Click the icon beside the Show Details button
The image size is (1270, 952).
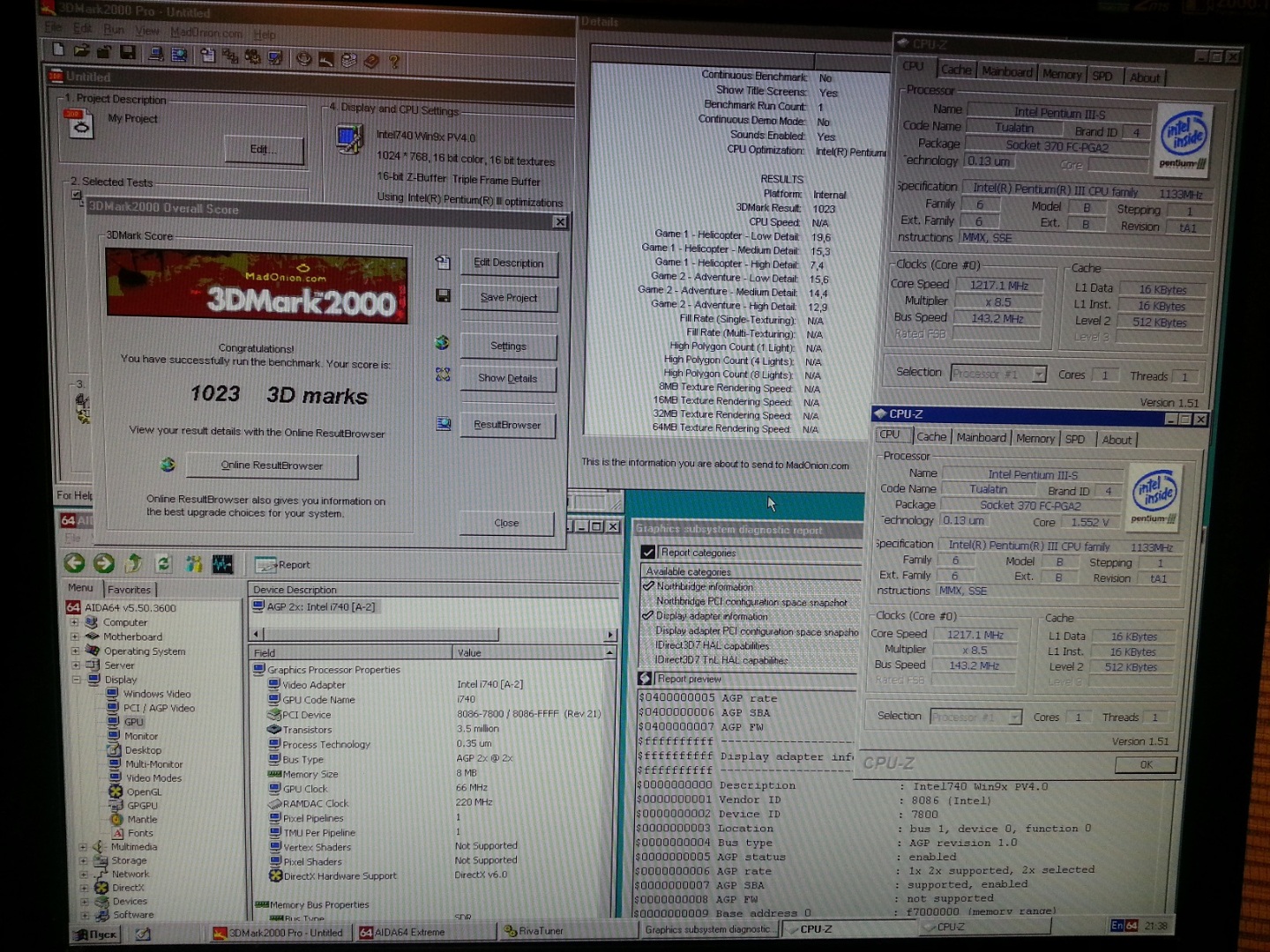pos(443,375)
